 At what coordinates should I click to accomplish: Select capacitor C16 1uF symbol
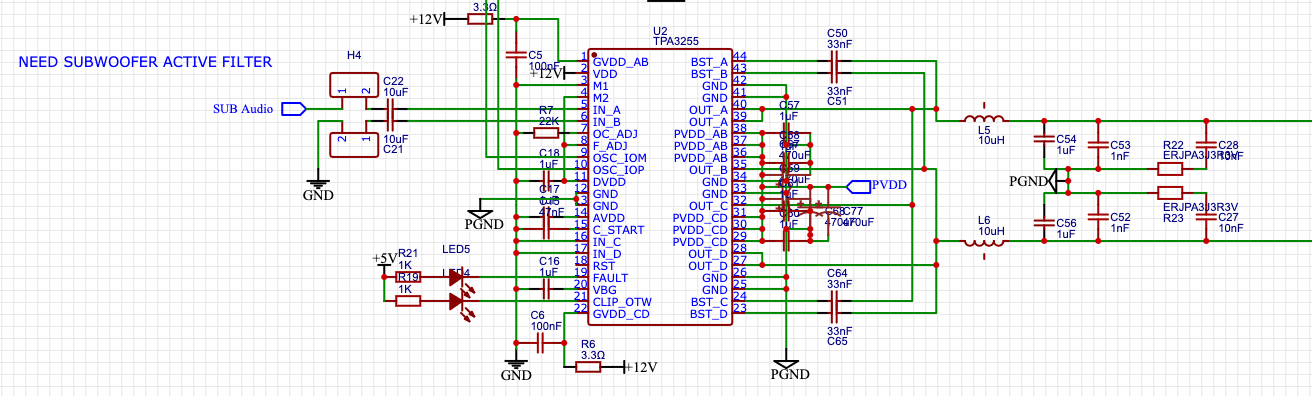[546, 289]
